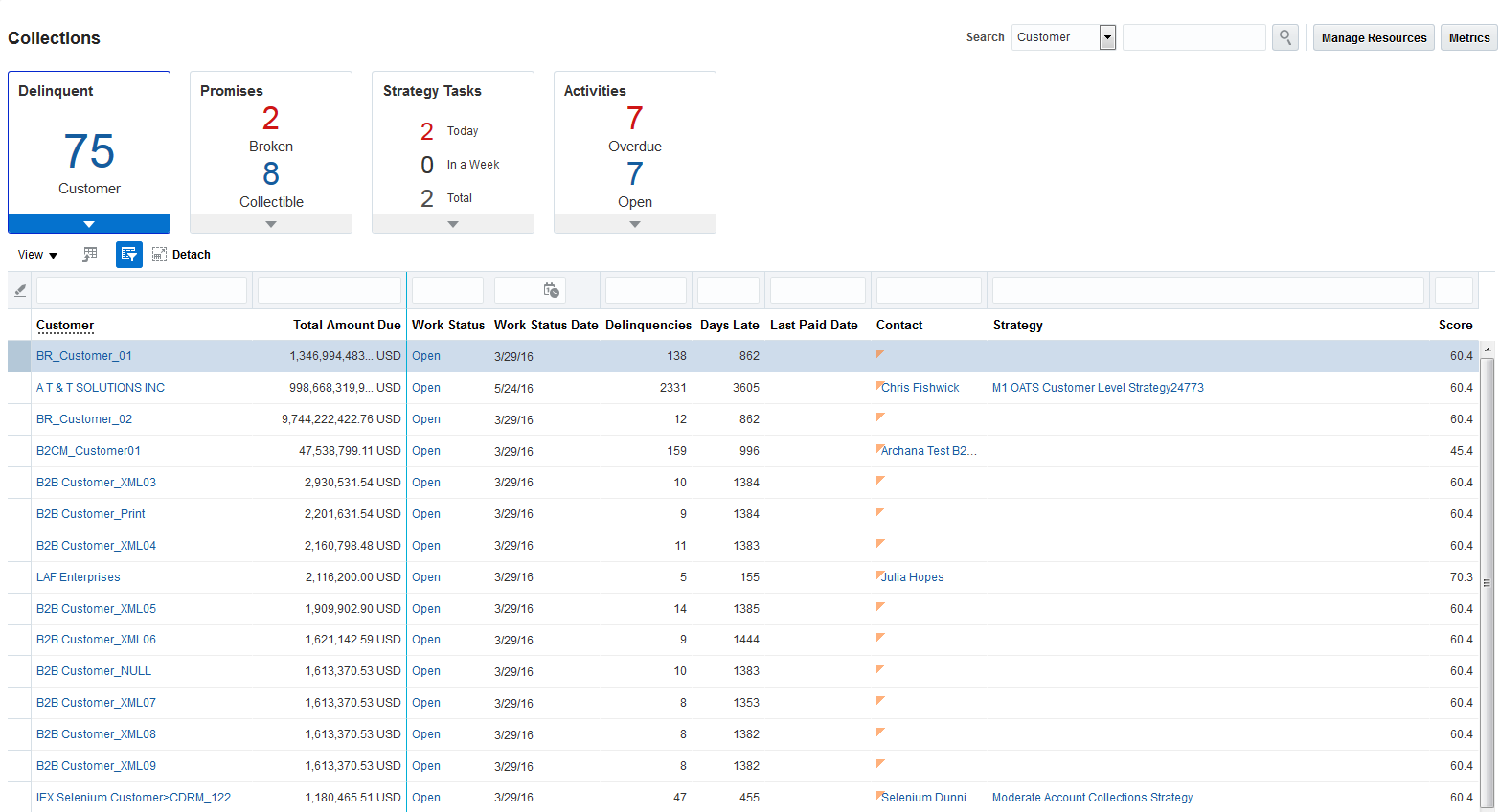
Task: Click the Detach table icon
Action: (x=159, y=255)
